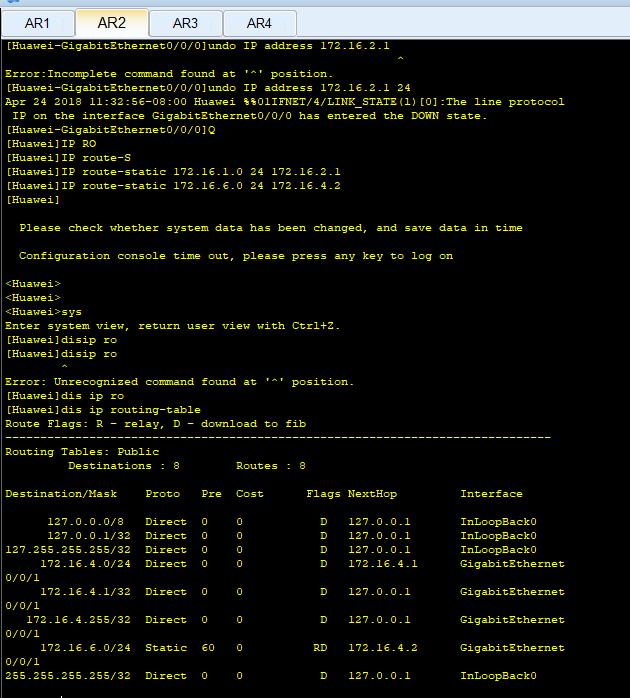Click the '<Huawei>sys' command line
This screenshot has height=698, width=630.
pyautogui.click(x=44, y=312)
